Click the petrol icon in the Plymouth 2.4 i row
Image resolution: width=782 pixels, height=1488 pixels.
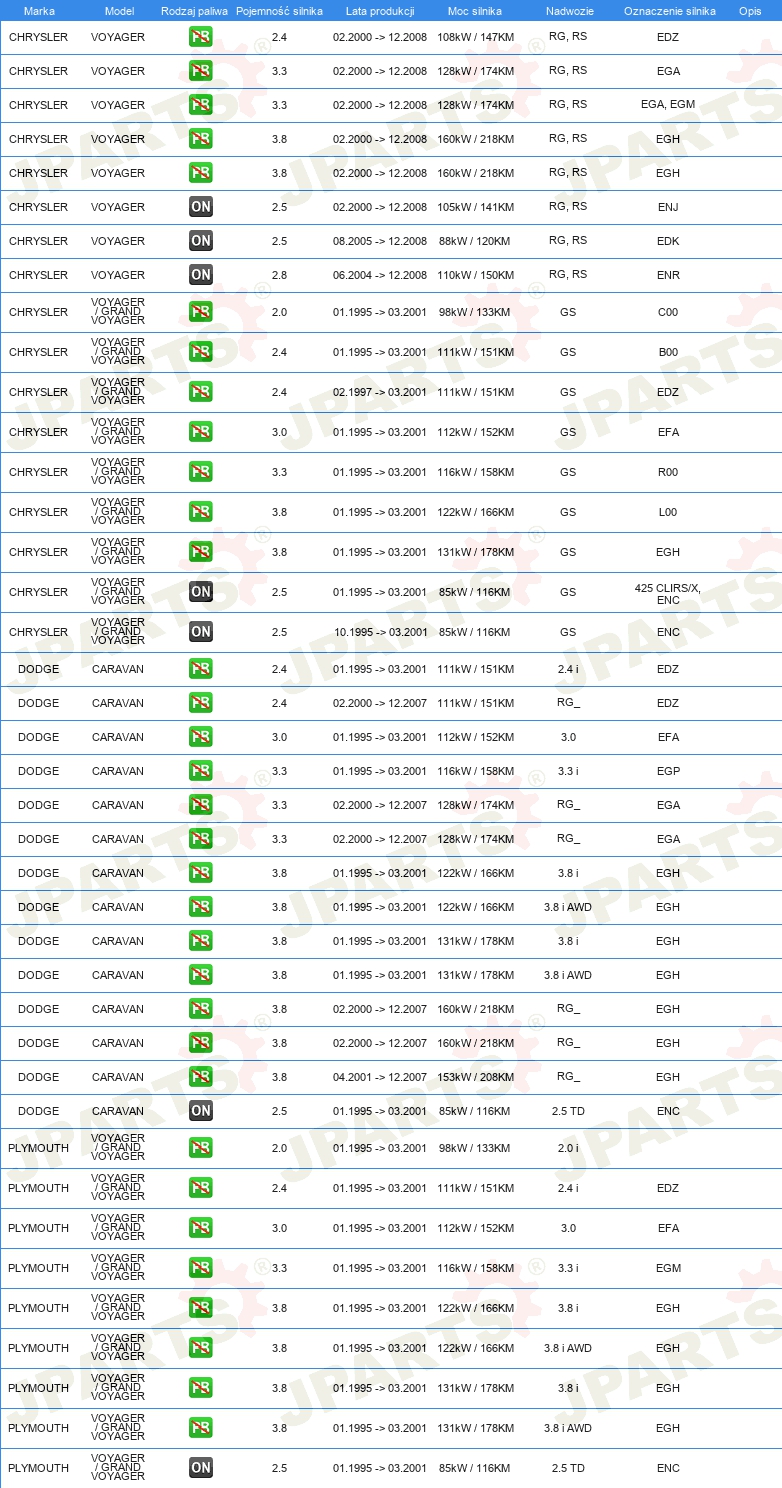point(201,1188)
